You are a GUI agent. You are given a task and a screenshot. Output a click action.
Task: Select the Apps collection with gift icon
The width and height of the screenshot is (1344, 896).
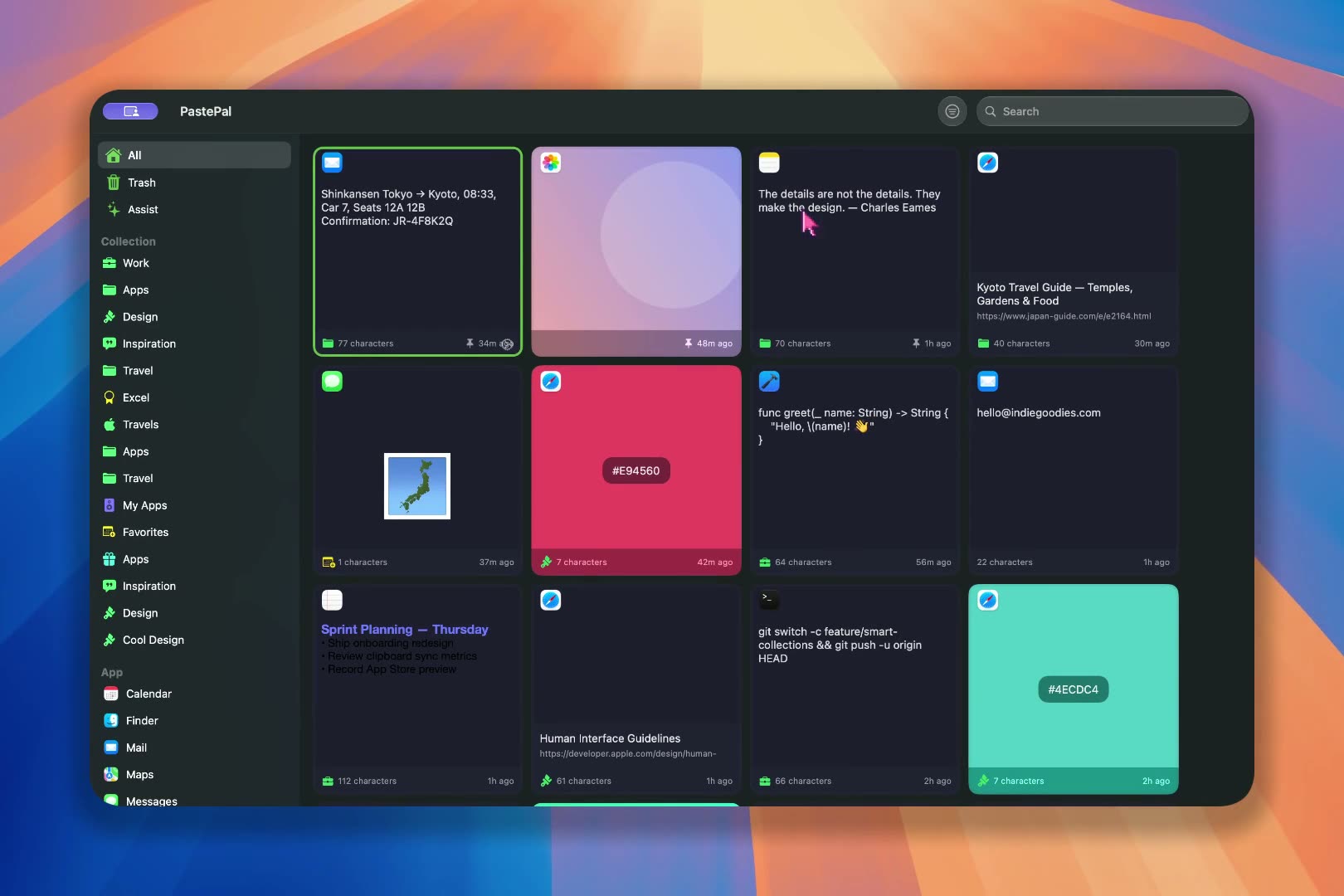click(194, 559)
